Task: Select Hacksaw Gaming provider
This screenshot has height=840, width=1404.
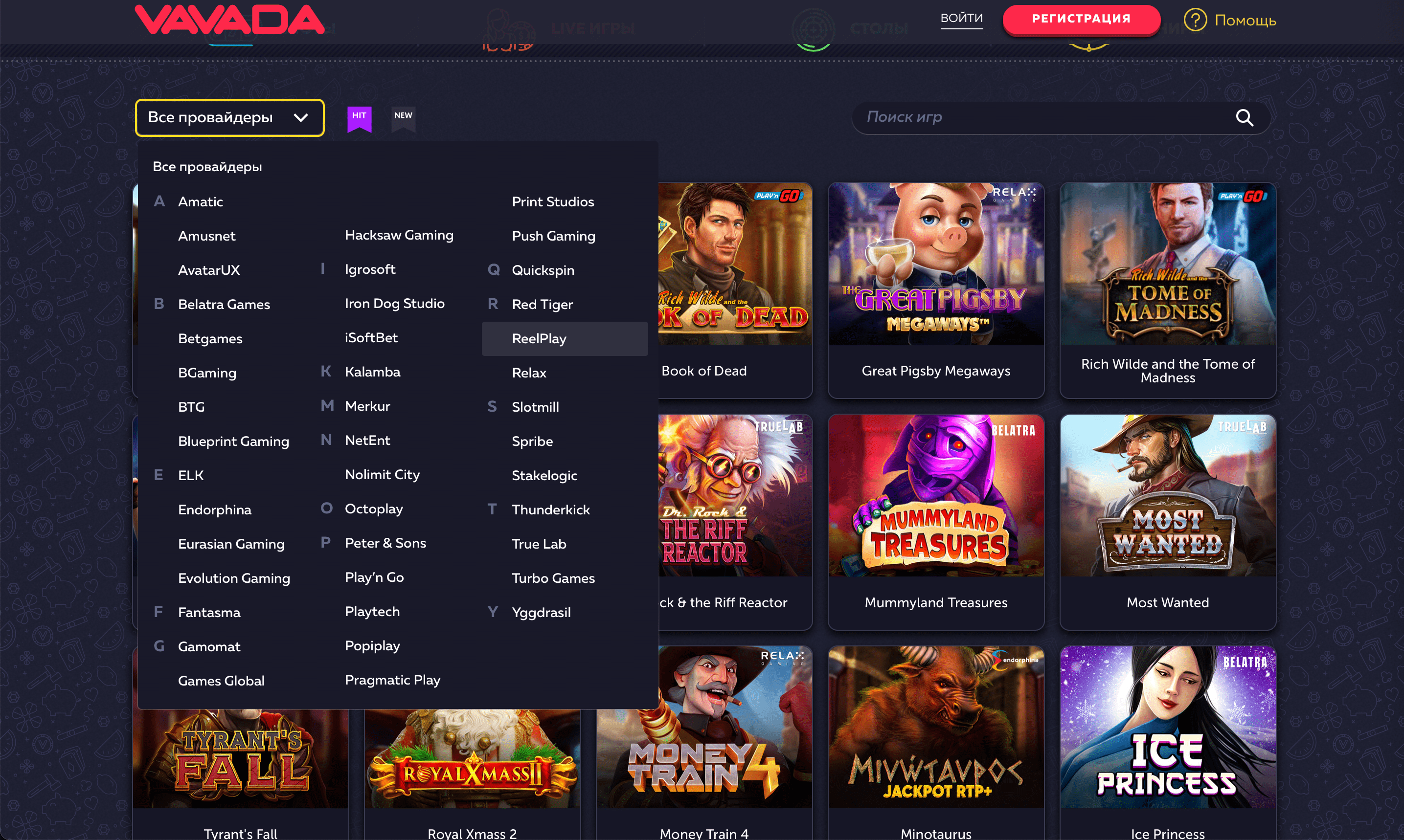Action: [399, 235]
